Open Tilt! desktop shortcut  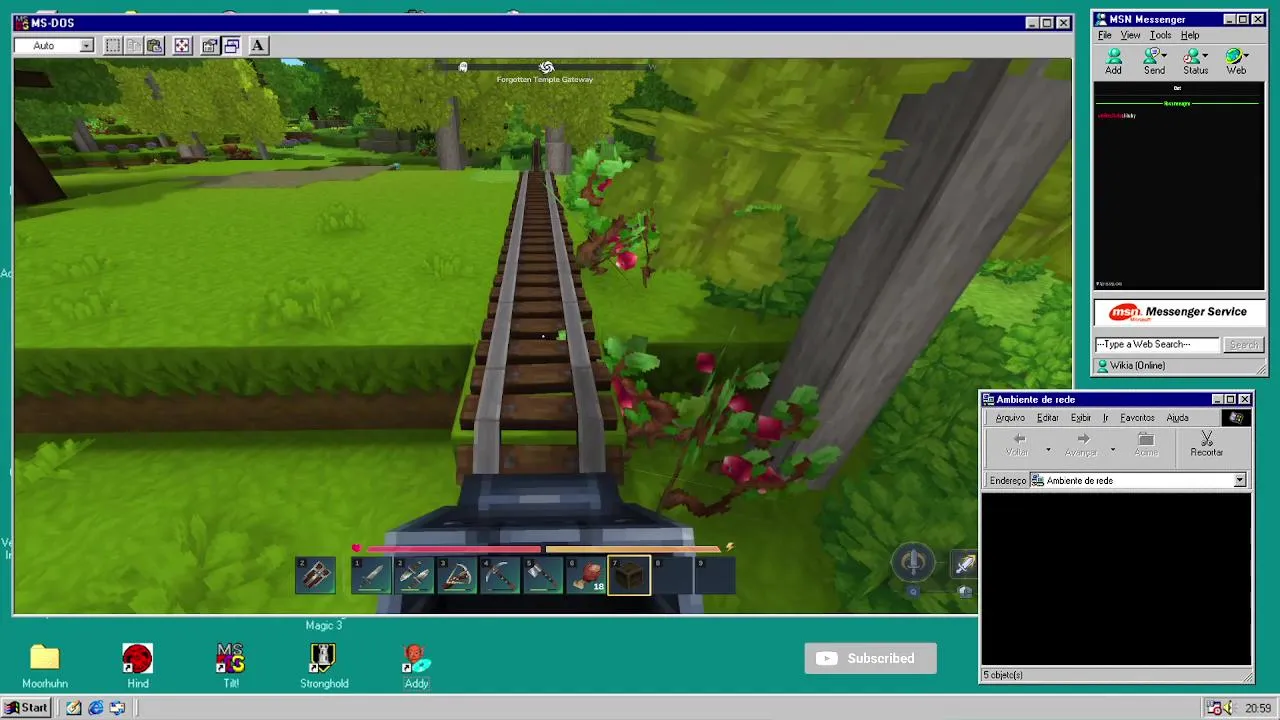(x=231, y=666)
